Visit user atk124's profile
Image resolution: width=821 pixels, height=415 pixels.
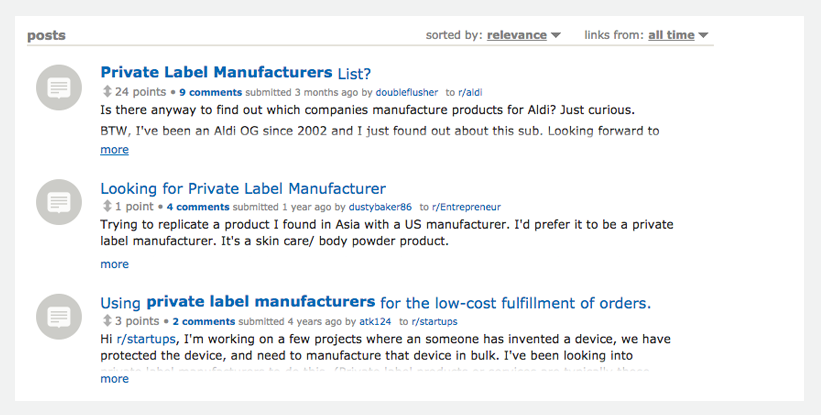(375, 322)
